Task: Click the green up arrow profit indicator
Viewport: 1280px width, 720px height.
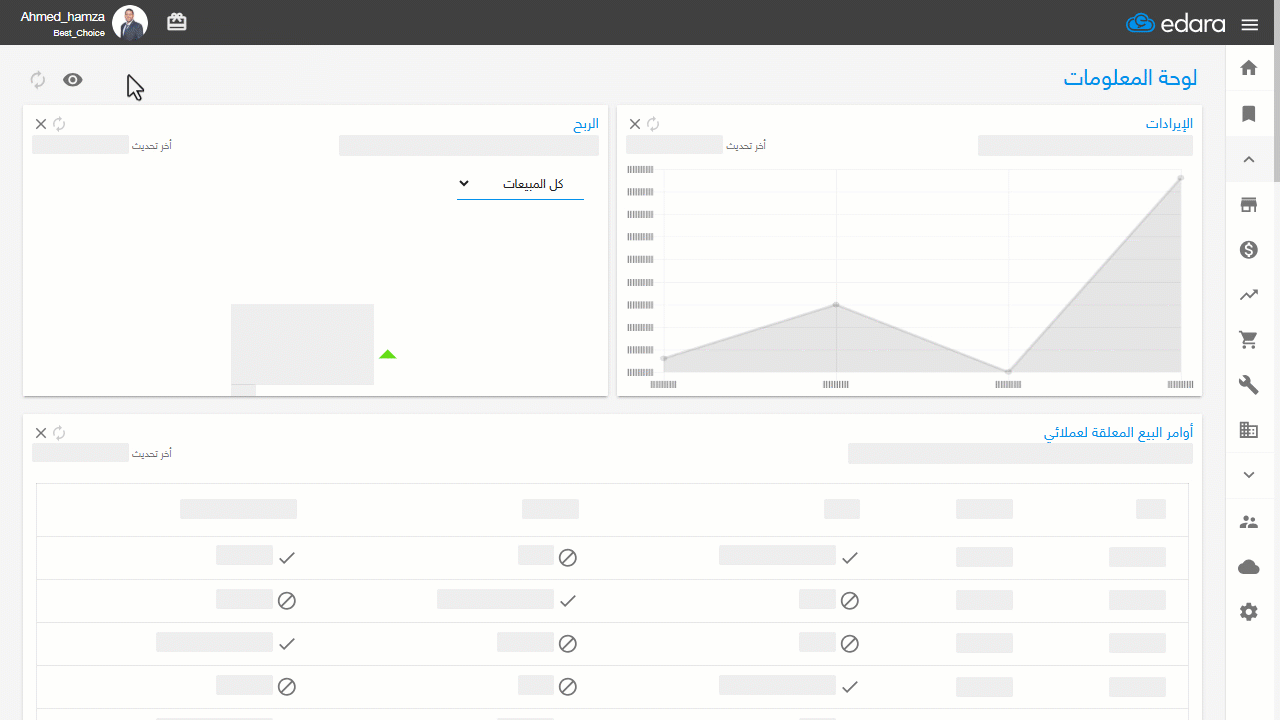Action: [x=388, y=354]
